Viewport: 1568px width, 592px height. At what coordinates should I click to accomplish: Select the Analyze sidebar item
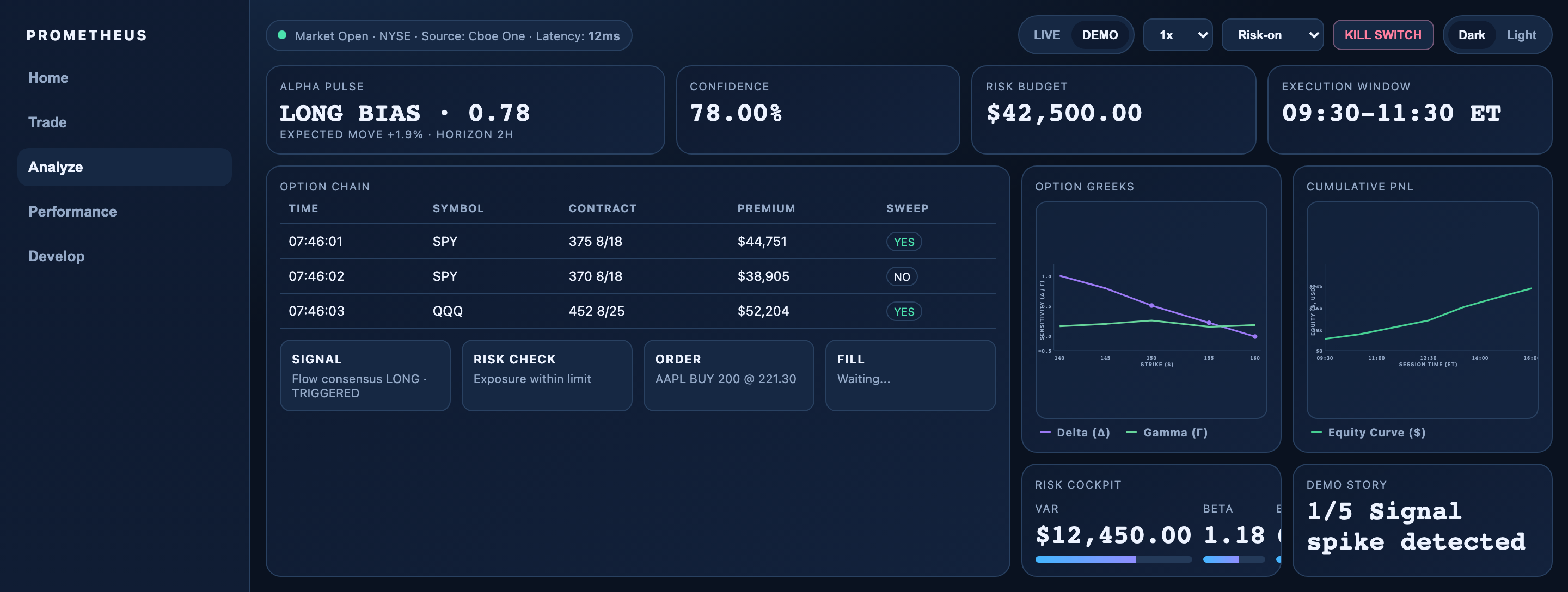(x=124, y=166)
